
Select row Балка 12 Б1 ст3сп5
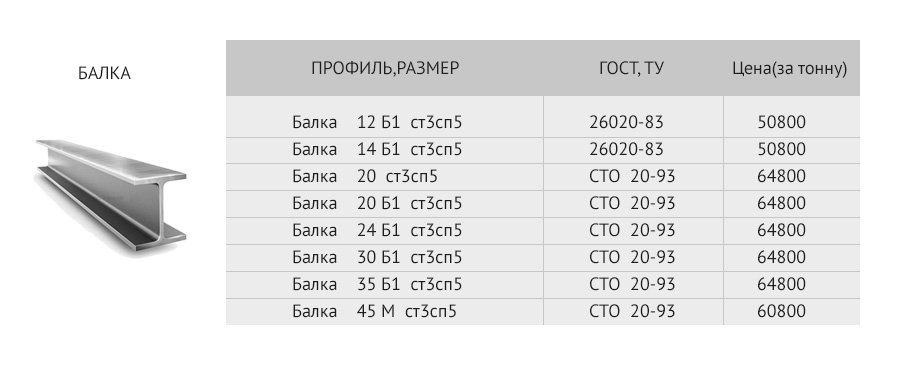[x=542, y=122]
